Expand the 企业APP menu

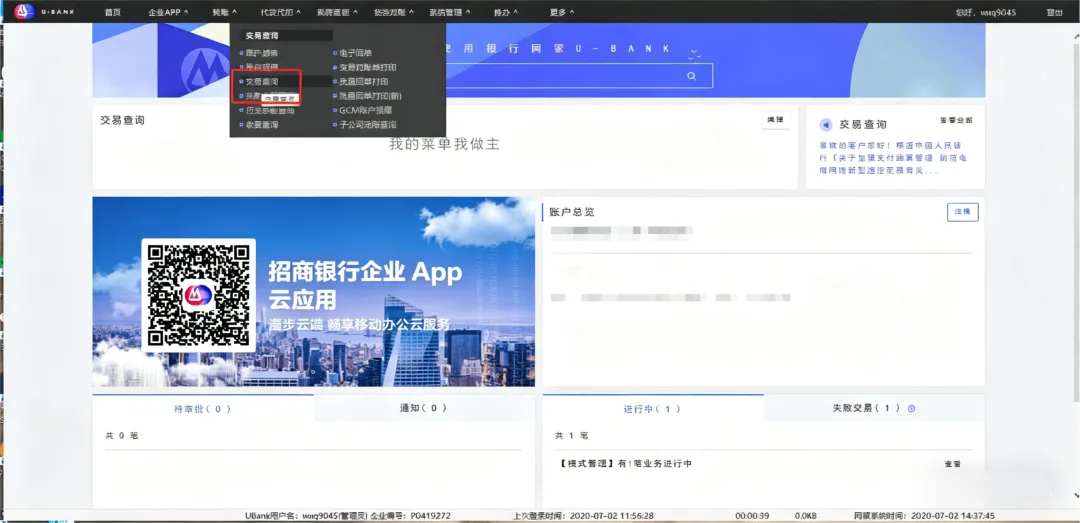tap(168, 12)
